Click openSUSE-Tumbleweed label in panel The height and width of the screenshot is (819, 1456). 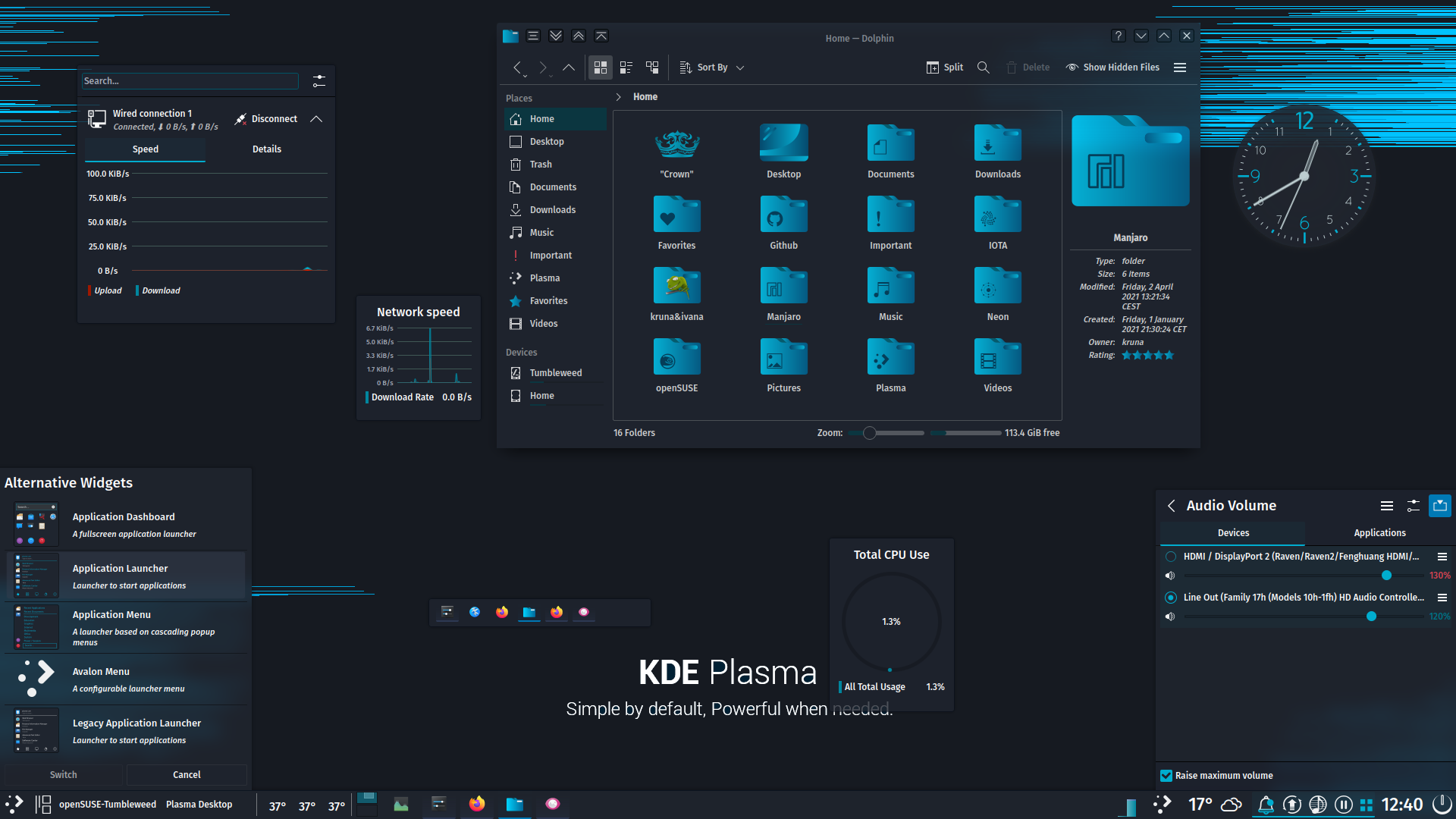[108, 805]
